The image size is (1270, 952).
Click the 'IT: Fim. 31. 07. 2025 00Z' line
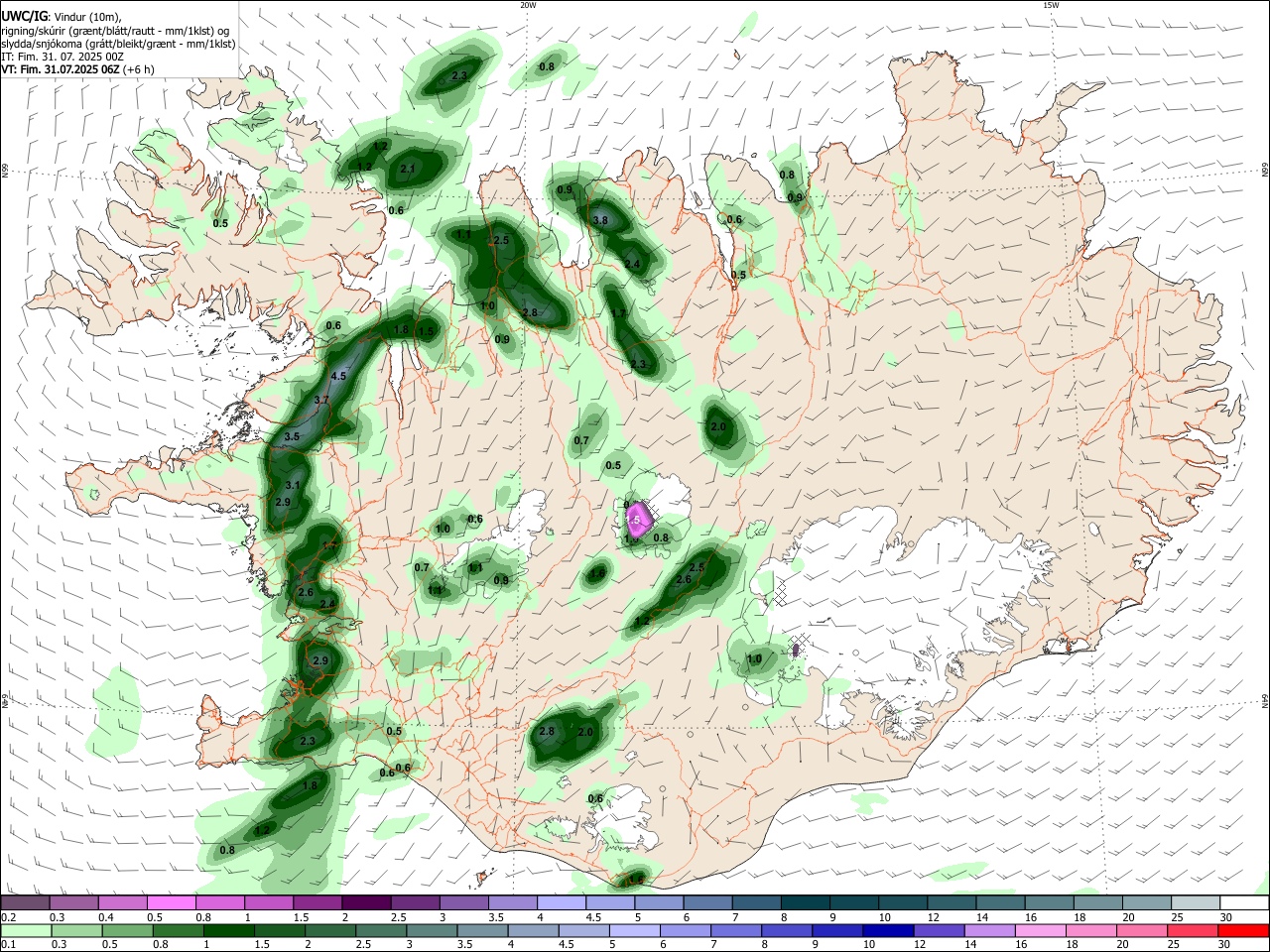coord(63,57)
